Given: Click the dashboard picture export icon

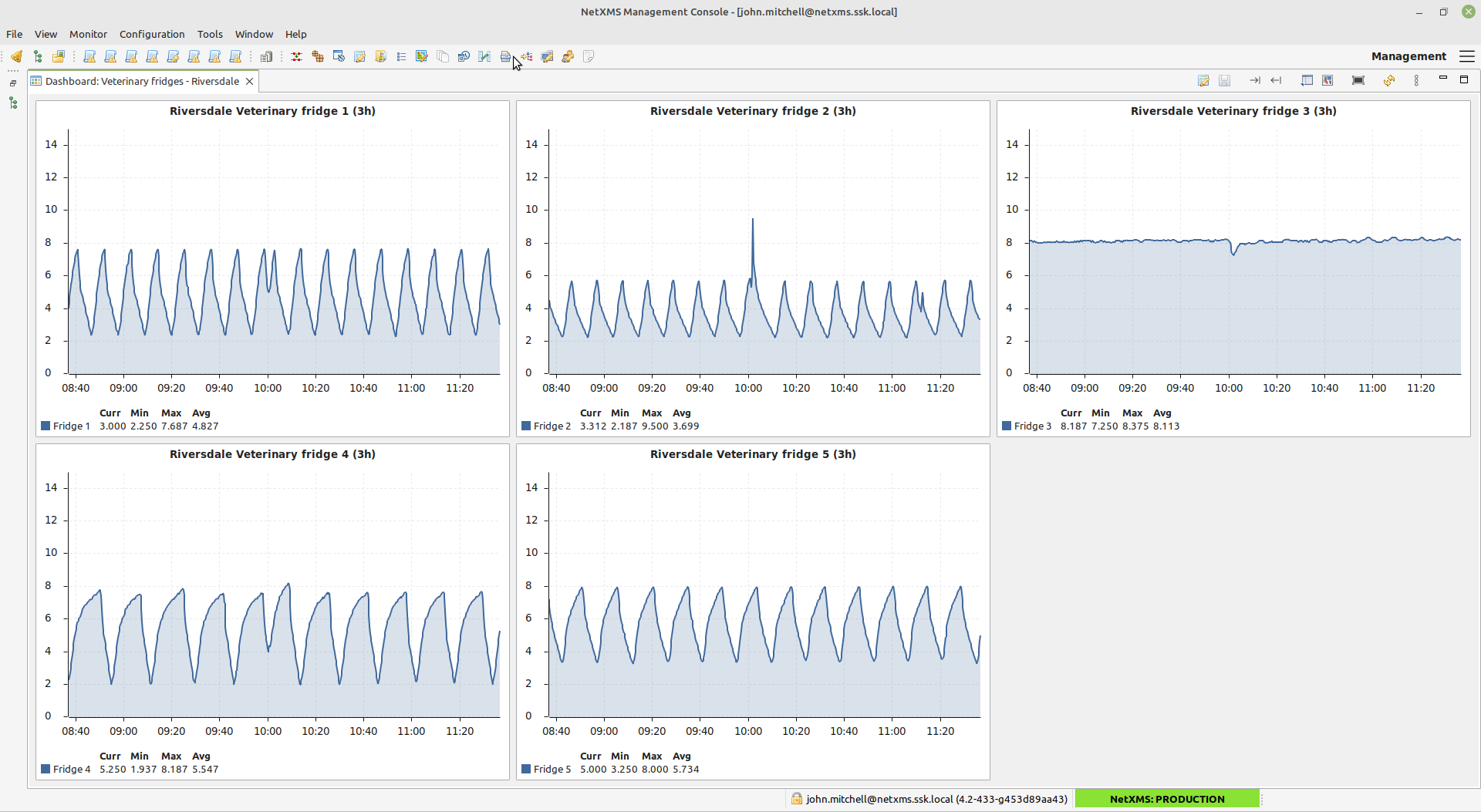Looking at the screenshot, I should [x=1328, y=80].
